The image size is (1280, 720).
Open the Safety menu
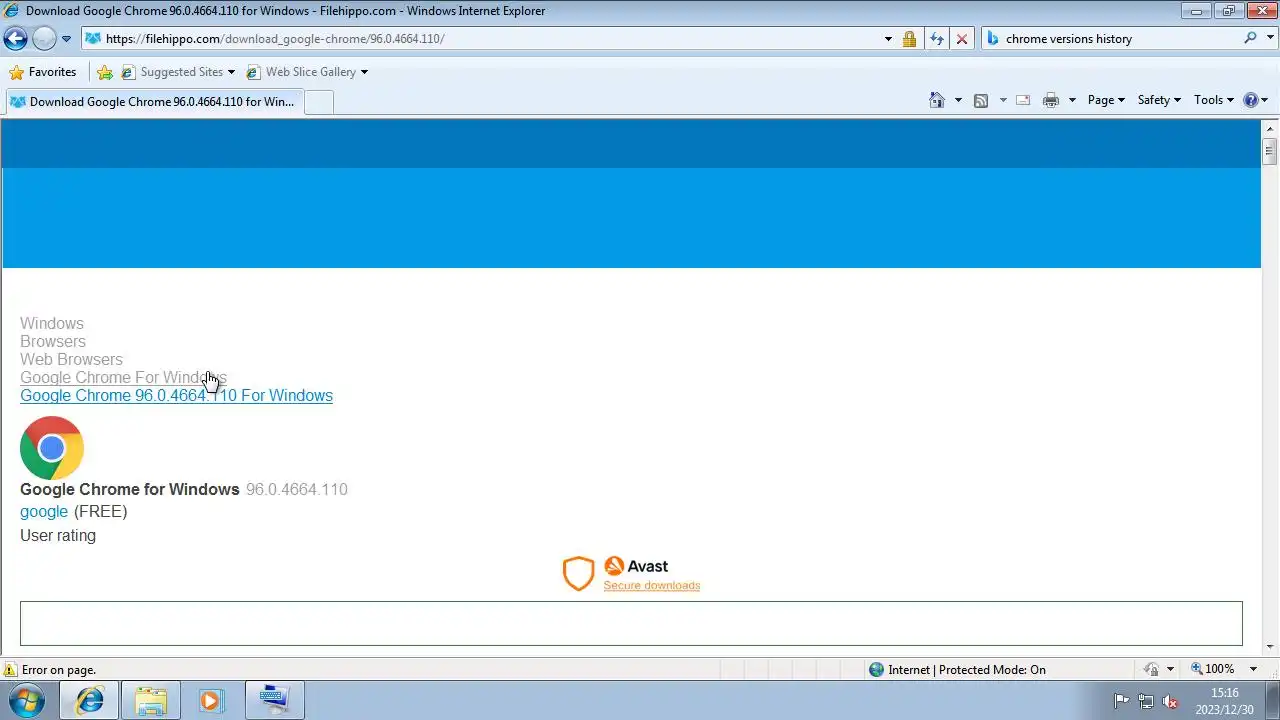(1159, 100)
